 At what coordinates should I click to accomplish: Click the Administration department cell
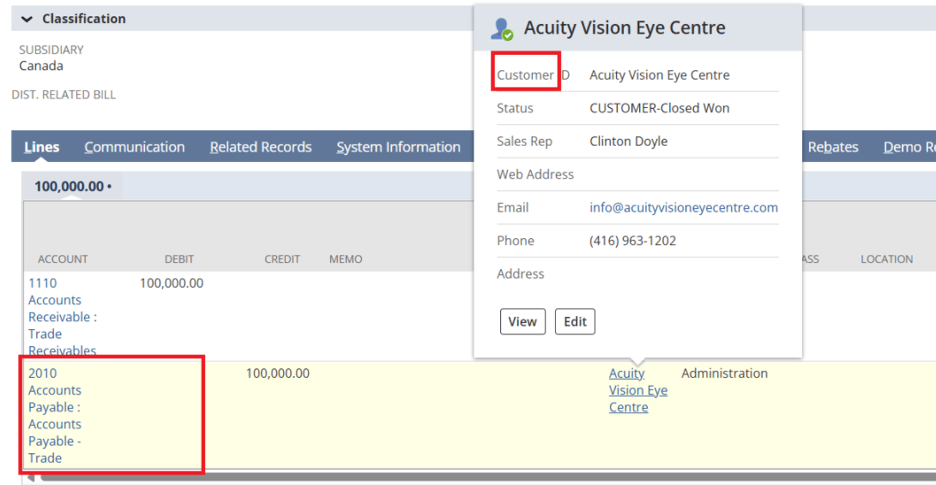tap(724, 374)
